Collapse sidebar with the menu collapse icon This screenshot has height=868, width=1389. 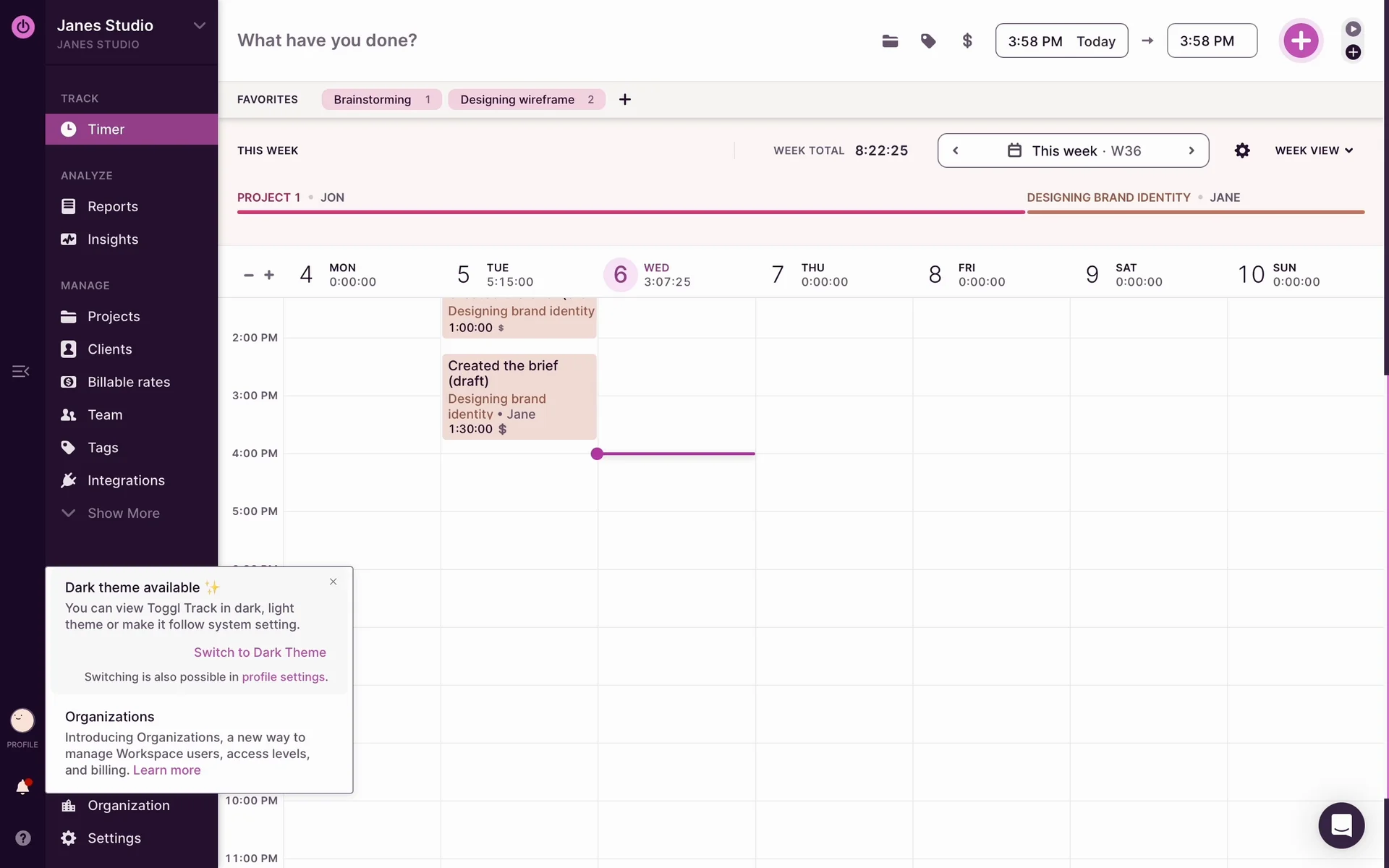(x=20, y=372)
